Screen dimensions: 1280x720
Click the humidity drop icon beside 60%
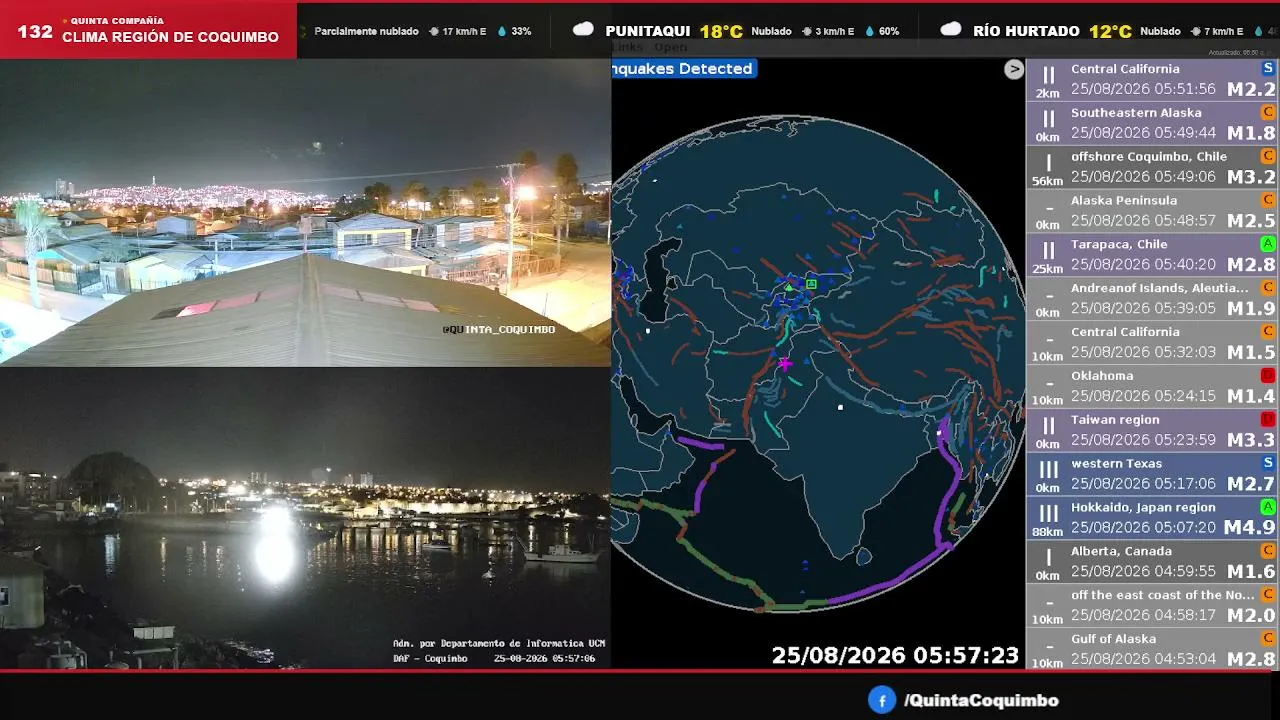click(870, 31)
